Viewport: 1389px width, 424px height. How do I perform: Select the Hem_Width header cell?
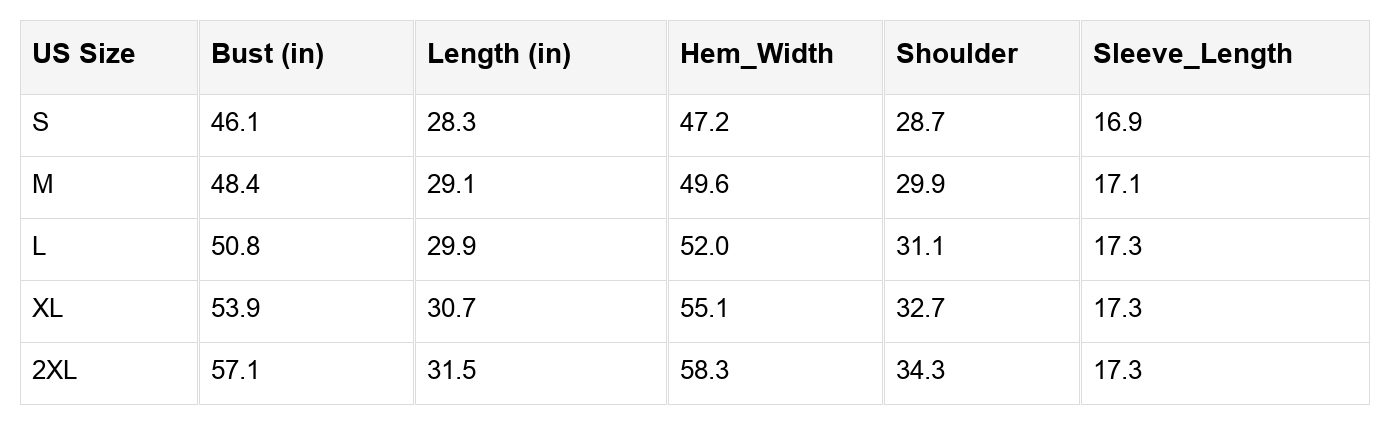[x=756, y=54]
